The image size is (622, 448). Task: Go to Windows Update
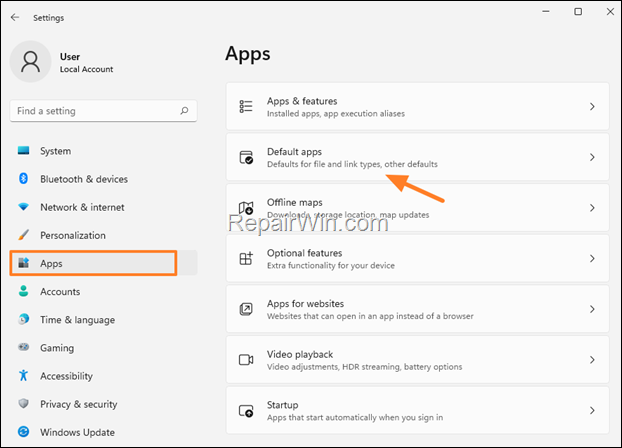pyautogui.click(x=104, y=432)
